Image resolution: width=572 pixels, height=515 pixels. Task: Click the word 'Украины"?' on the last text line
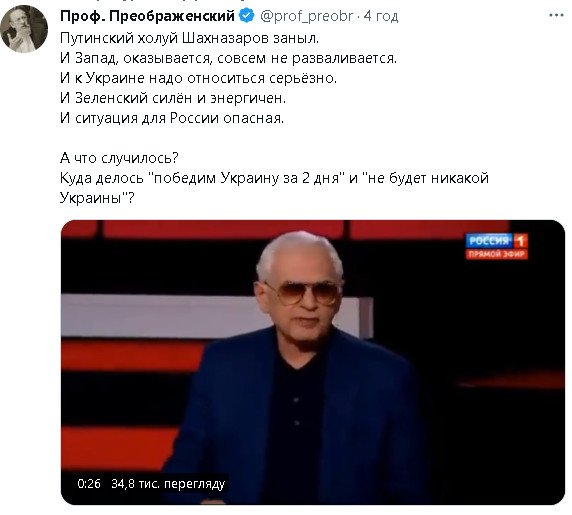pyautogui.click(x=97, y=198)
